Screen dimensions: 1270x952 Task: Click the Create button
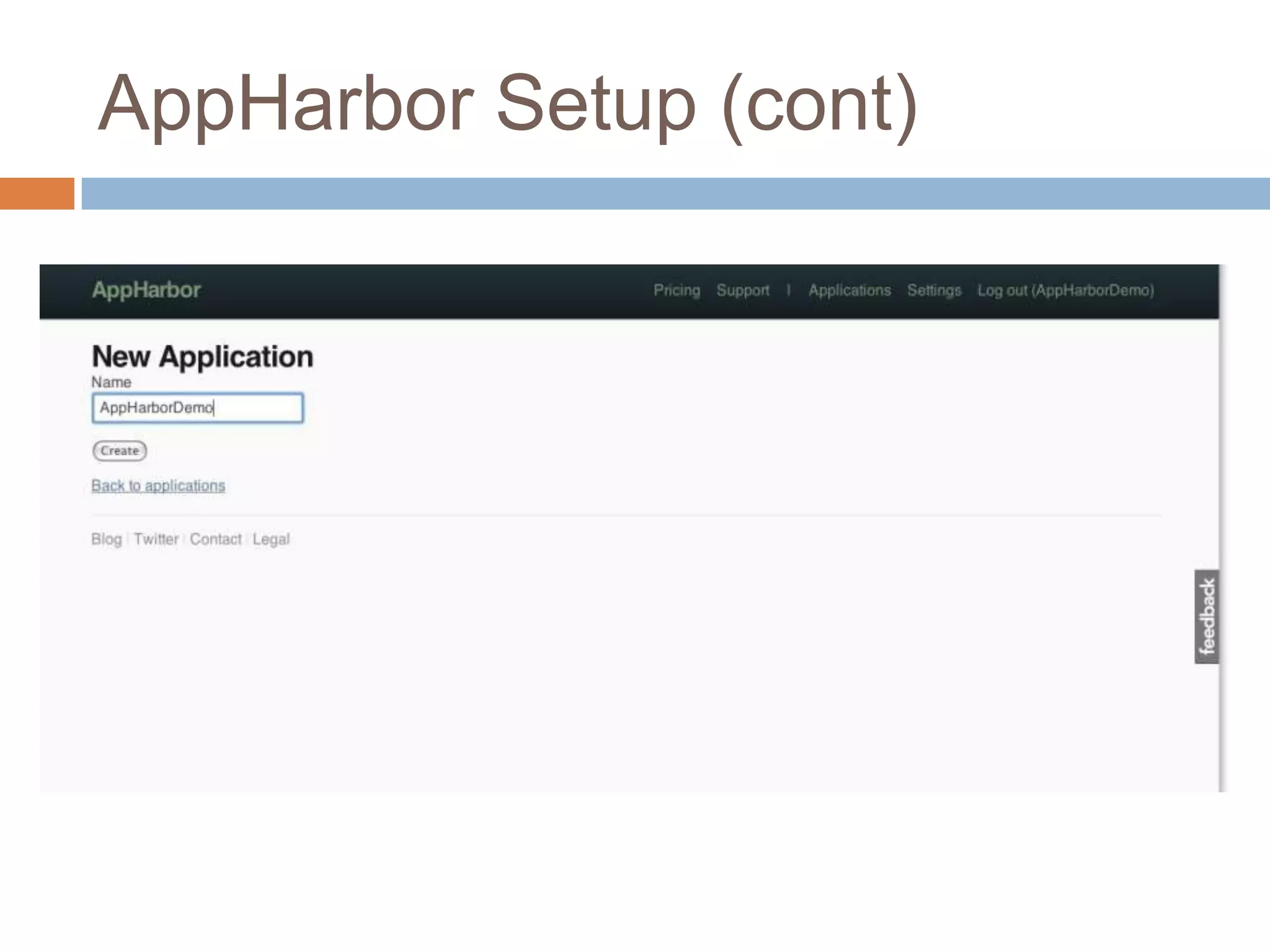point(120,451)
